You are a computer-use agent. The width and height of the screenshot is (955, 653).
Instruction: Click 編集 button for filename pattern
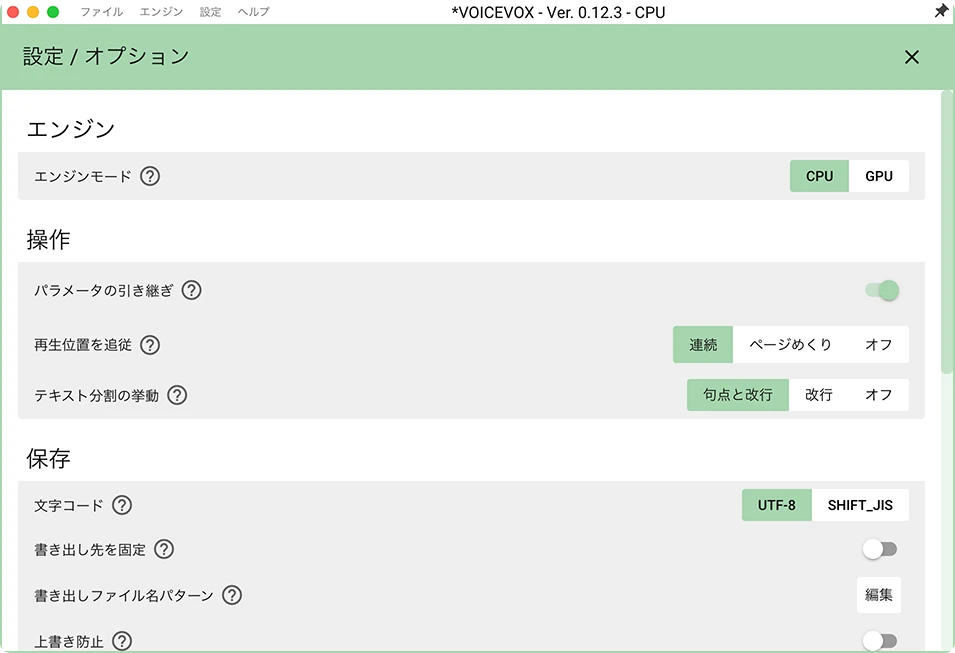pos(878,595)
